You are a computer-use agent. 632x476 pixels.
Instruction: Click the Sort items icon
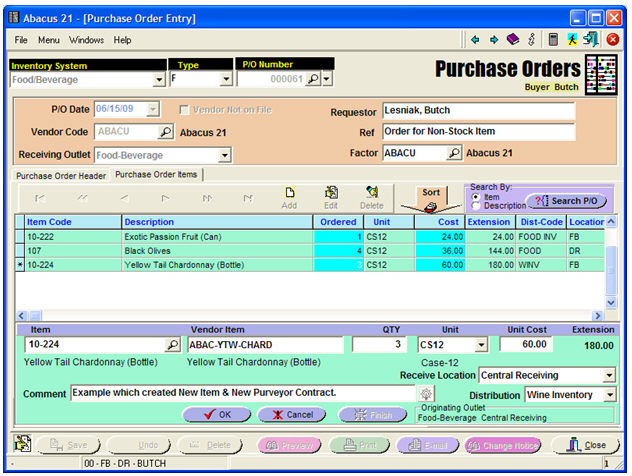click(x=430, y=198)
